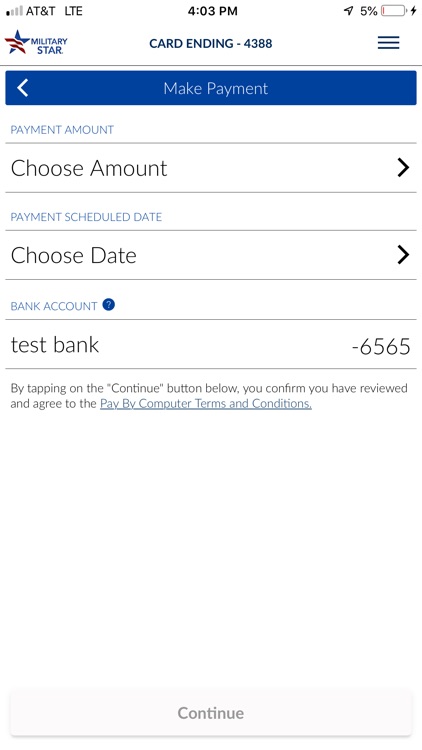Open the Choose Amount selector
The image size is (422, 750).
click(211, 168)
